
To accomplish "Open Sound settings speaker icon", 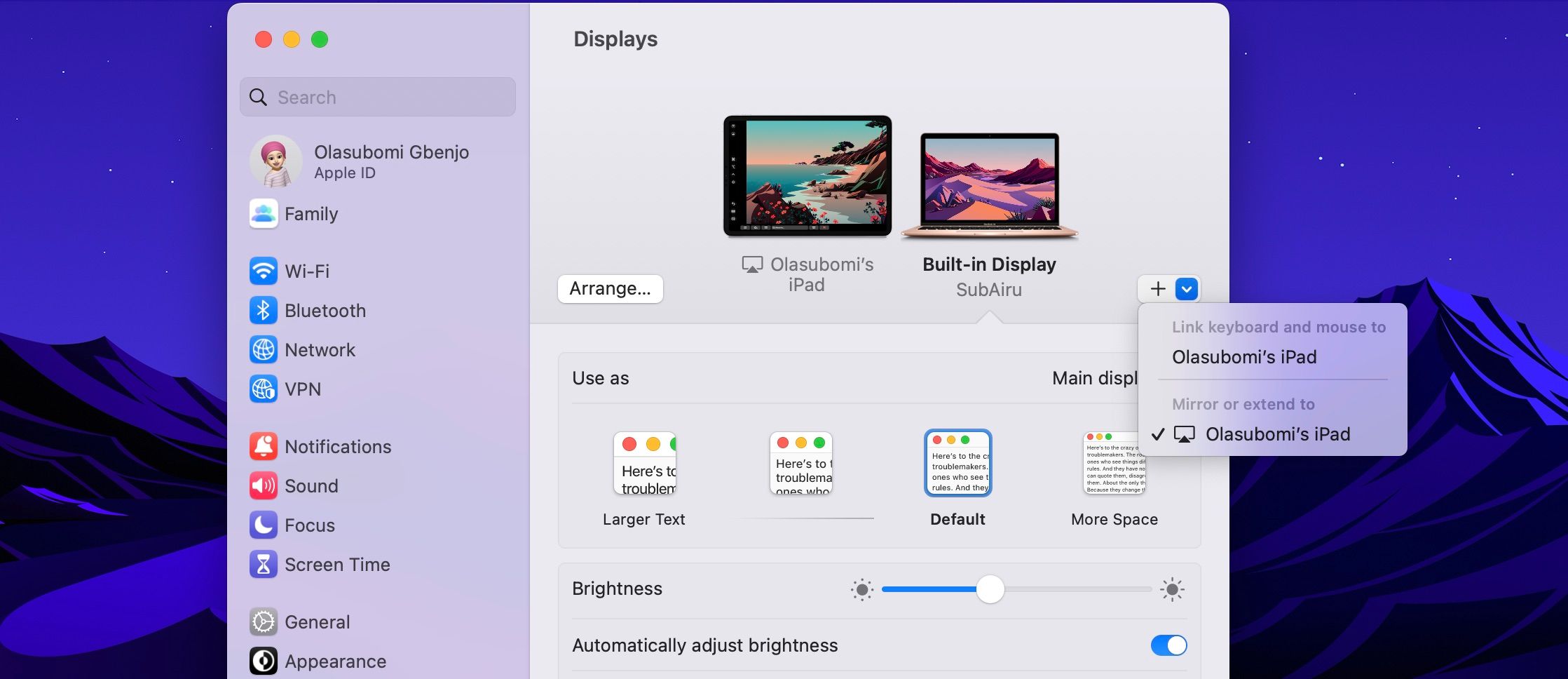I will tap(263, 485).
